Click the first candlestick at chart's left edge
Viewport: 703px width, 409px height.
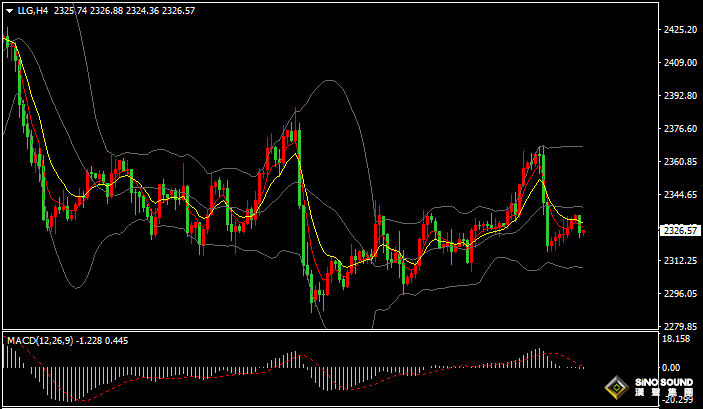tap(5, 42)
